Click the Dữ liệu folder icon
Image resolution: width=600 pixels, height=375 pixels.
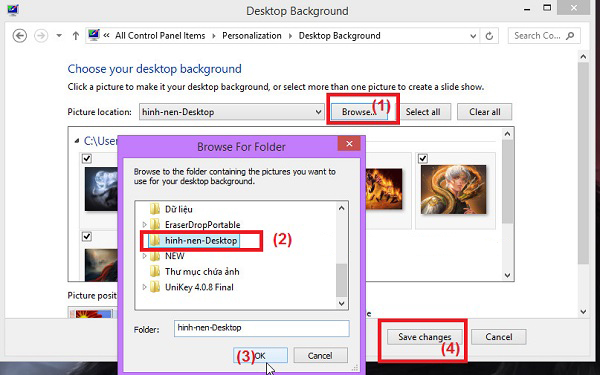coord(155,209)
